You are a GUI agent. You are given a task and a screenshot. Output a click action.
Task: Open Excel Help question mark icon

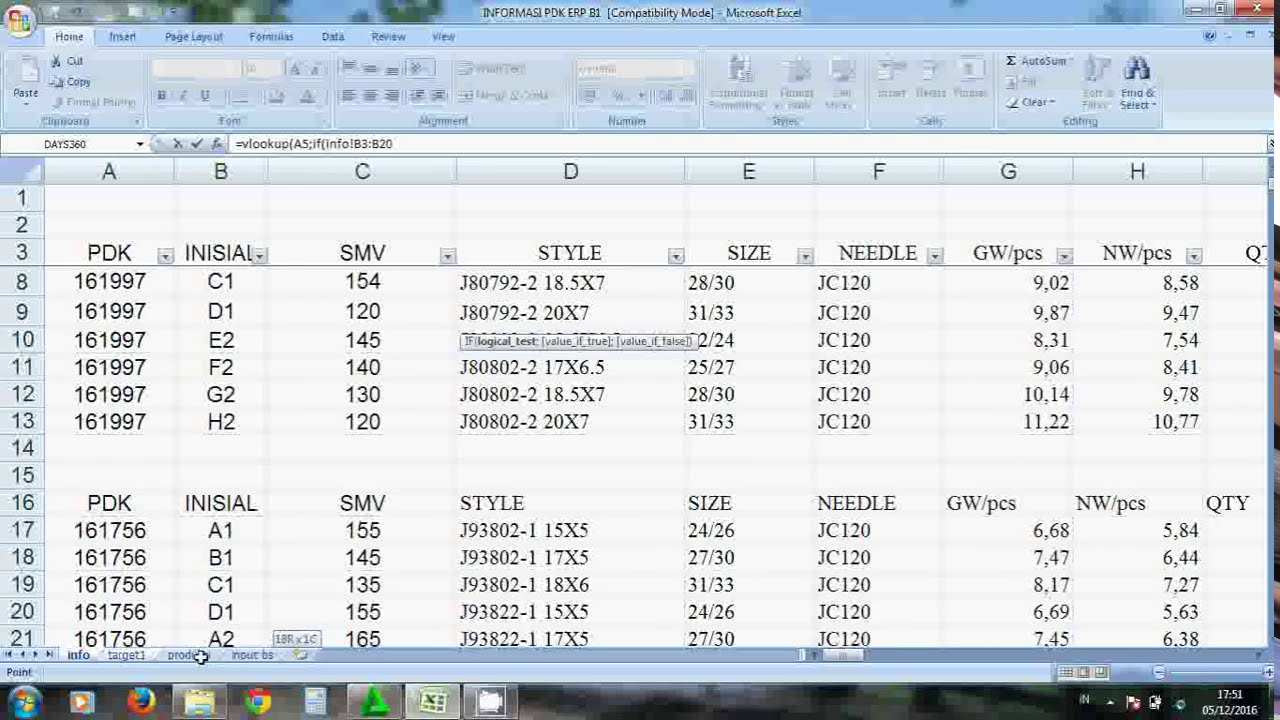tap(1210, 36)
